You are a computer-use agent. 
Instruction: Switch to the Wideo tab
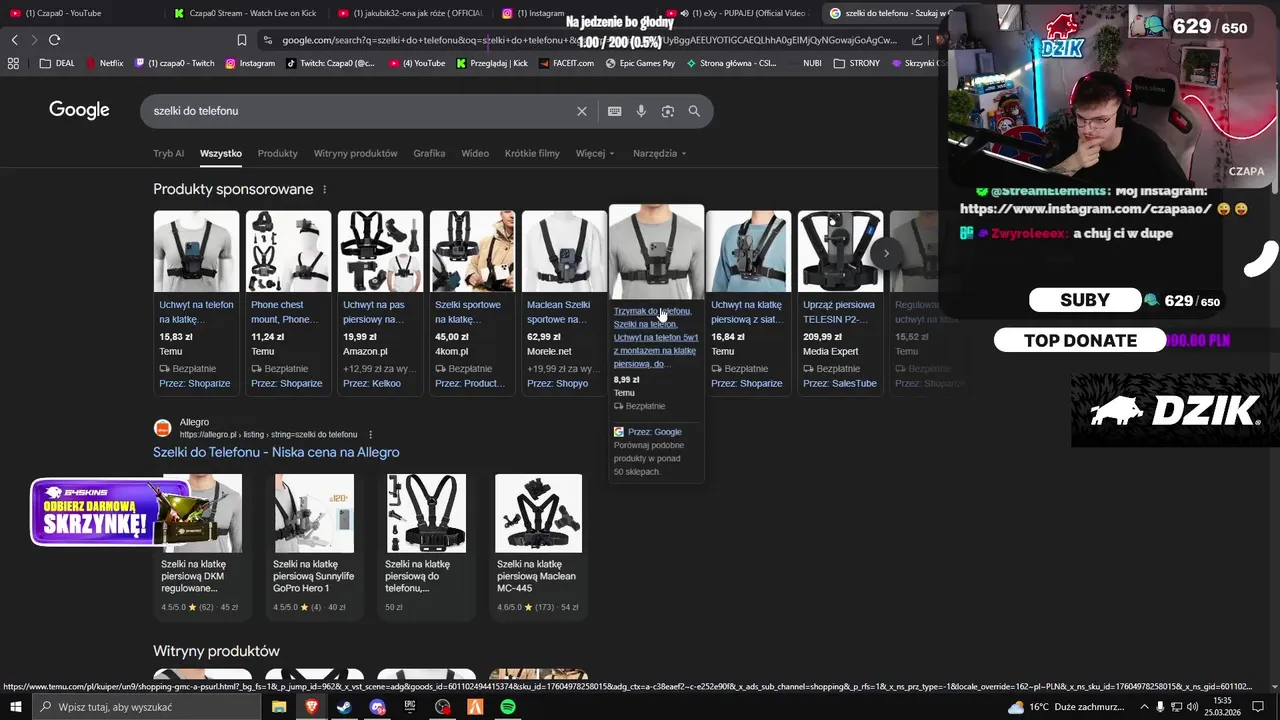coord(475,153)
